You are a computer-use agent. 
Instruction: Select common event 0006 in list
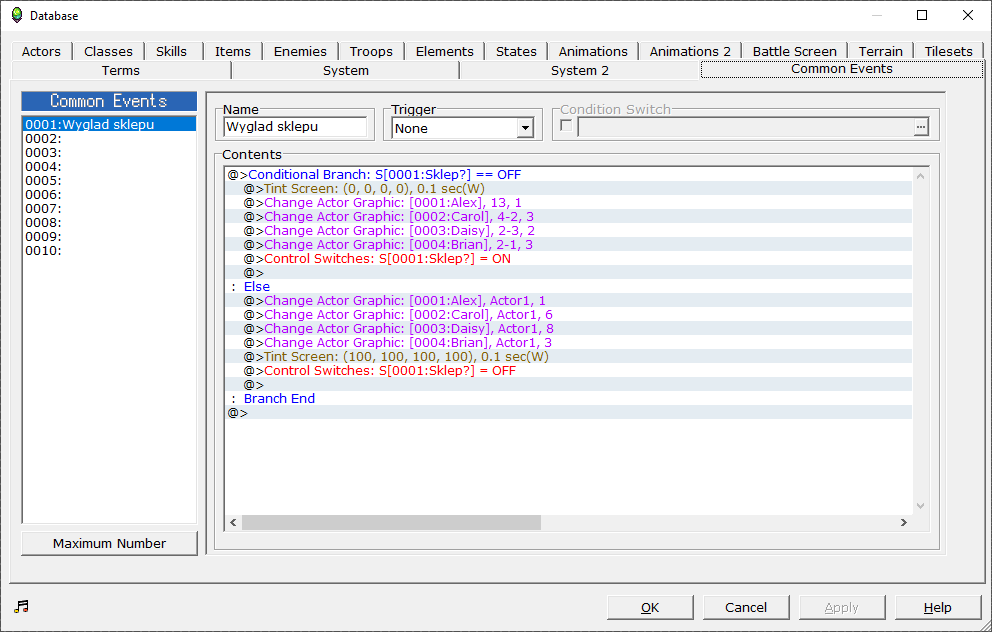coord(109,194)
